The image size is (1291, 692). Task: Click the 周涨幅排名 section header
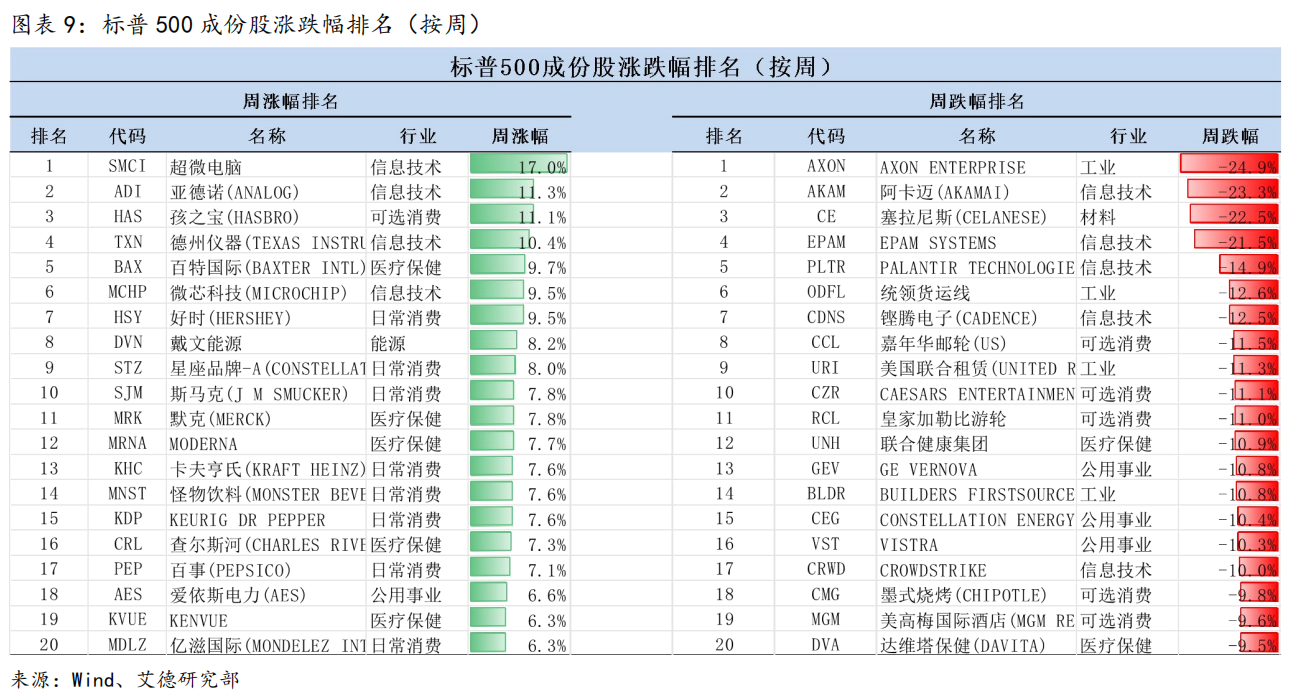point(290,102)
